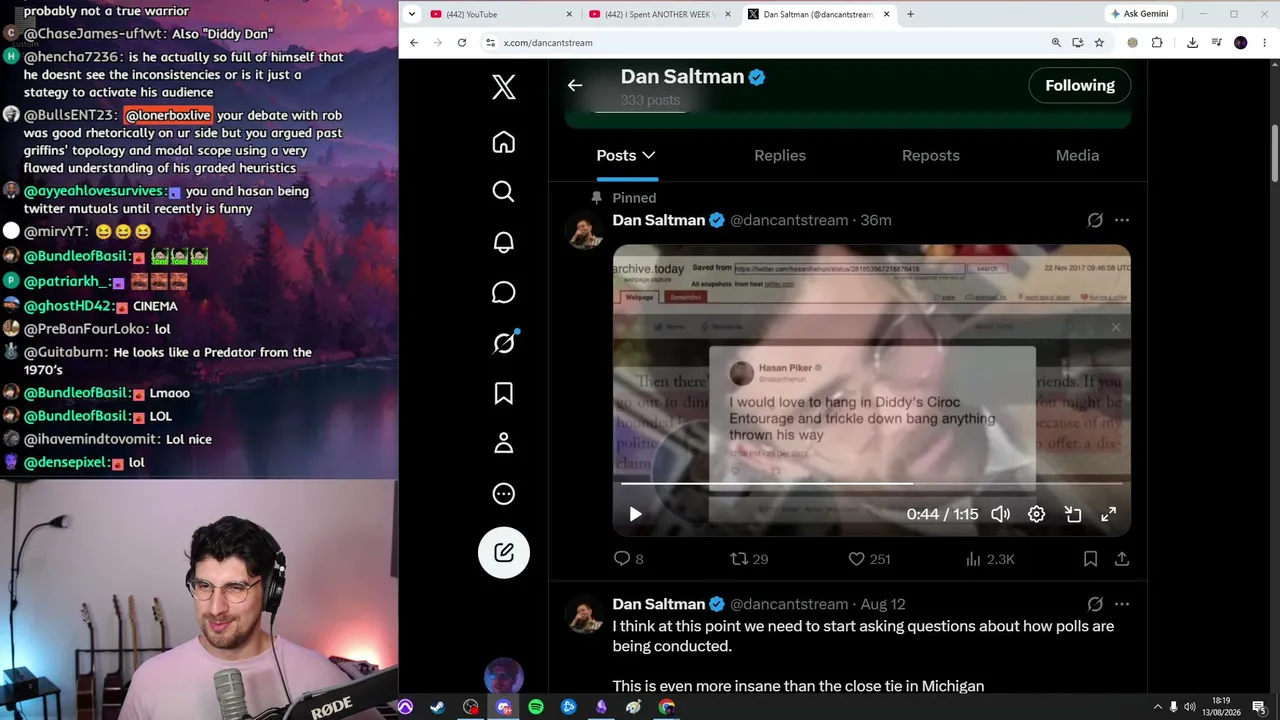Toggle picture-in-picture for the video
This screenshot has width=1280, height=720.
pyautogui.click(x=1073, y=514)
